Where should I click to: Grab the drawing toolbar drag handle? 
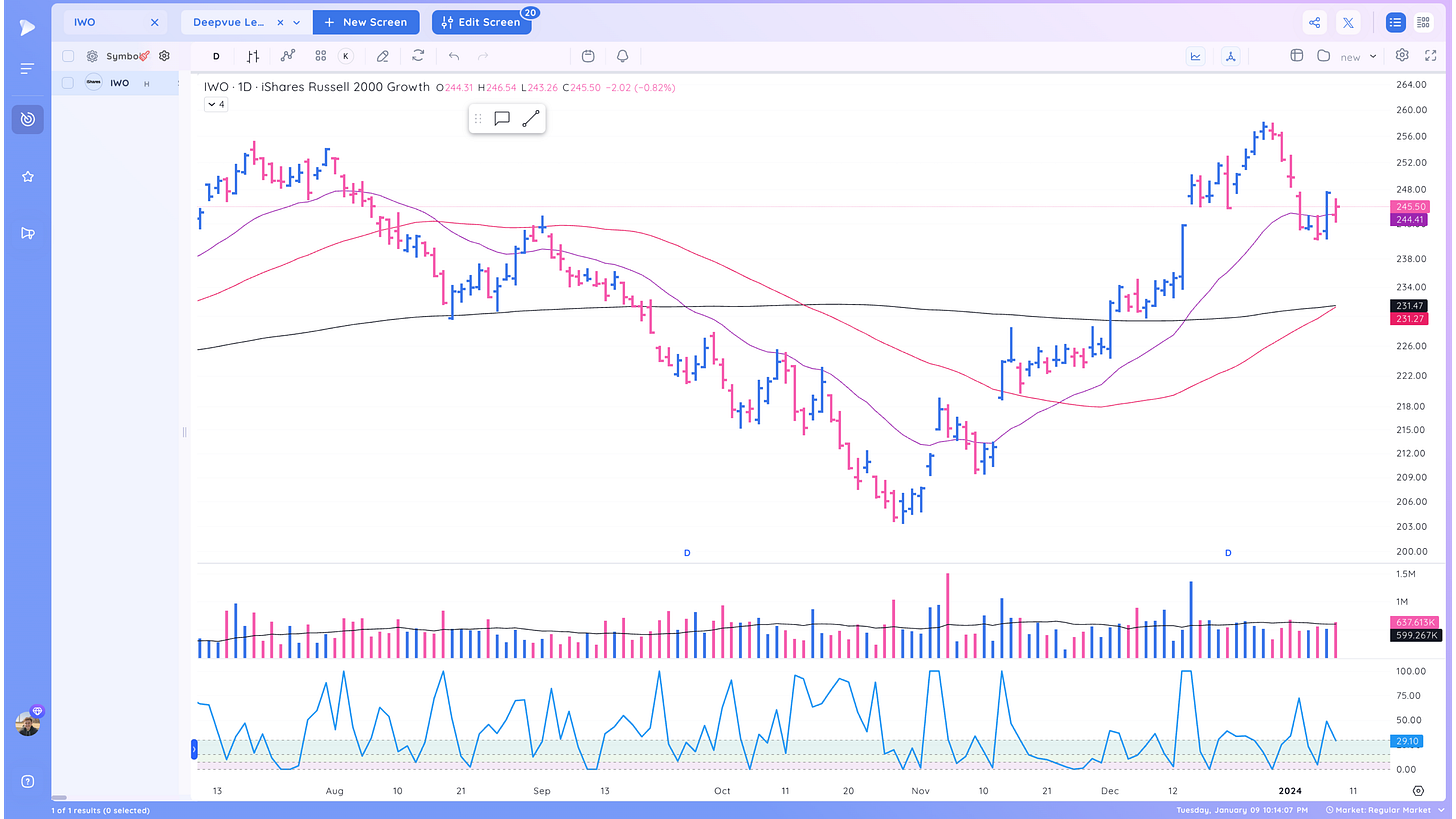(478, 119)
